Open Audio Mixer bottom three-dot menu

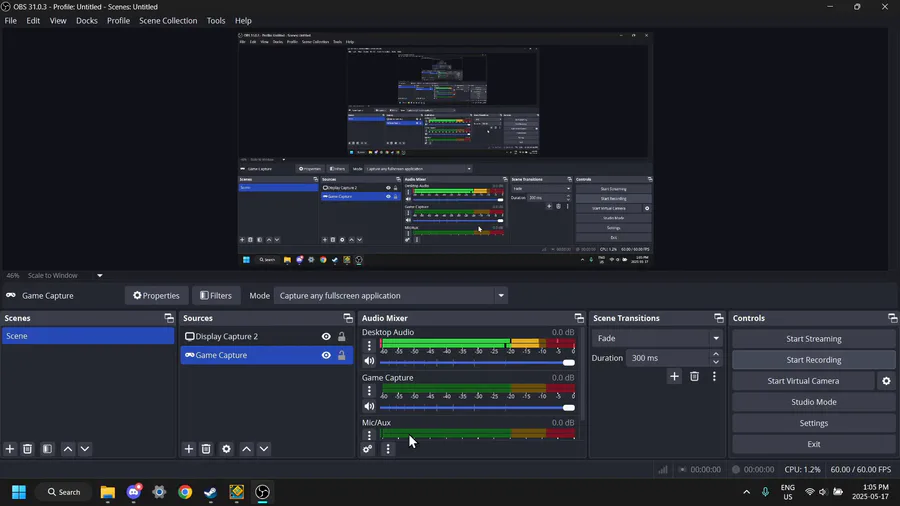388,449
